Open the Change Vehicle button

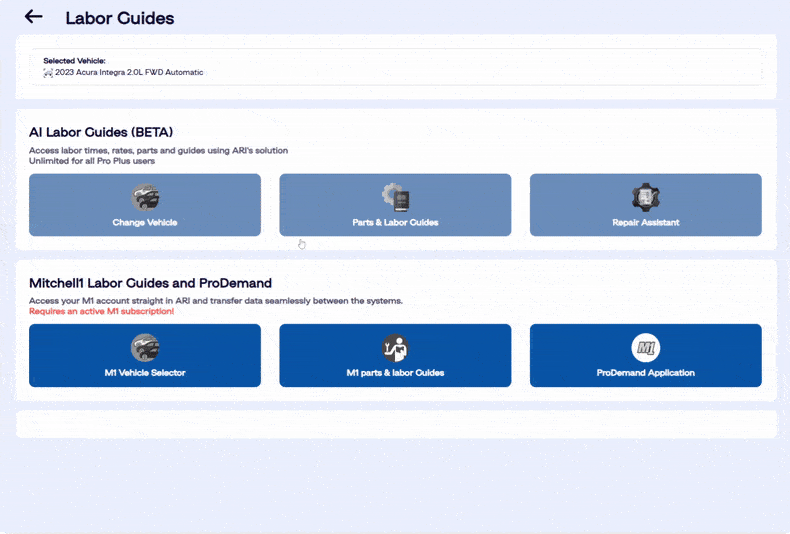(145, 222)
